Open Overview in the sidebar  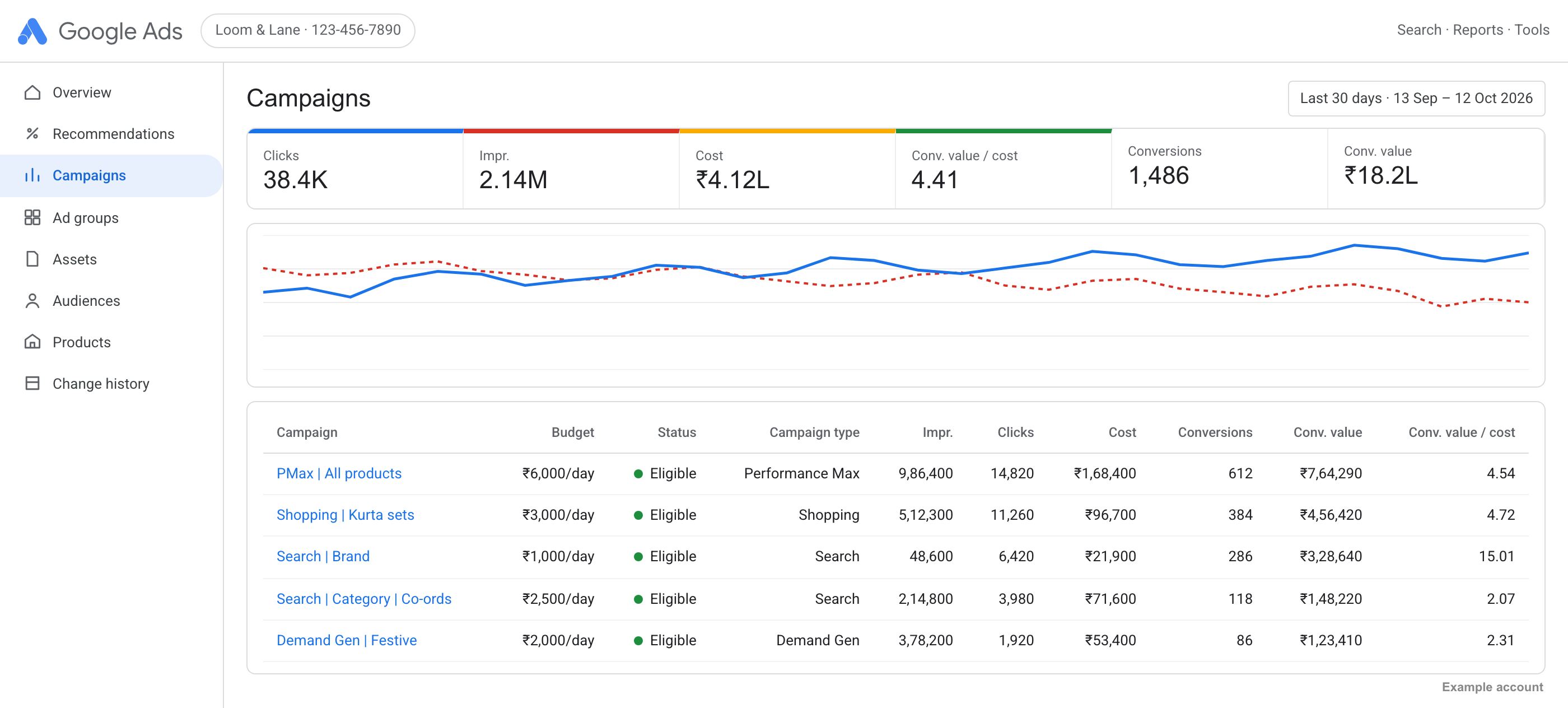111,92
